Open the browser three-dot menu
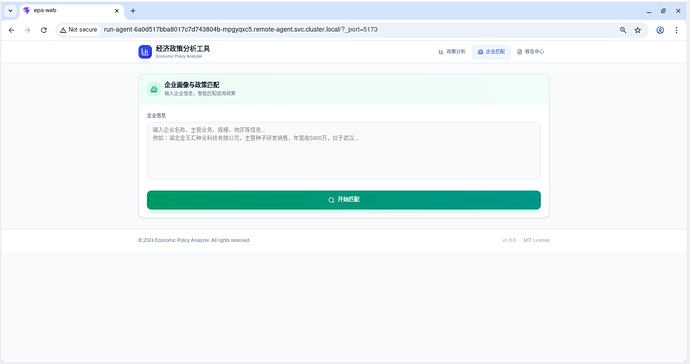 (x=676, y=30)
